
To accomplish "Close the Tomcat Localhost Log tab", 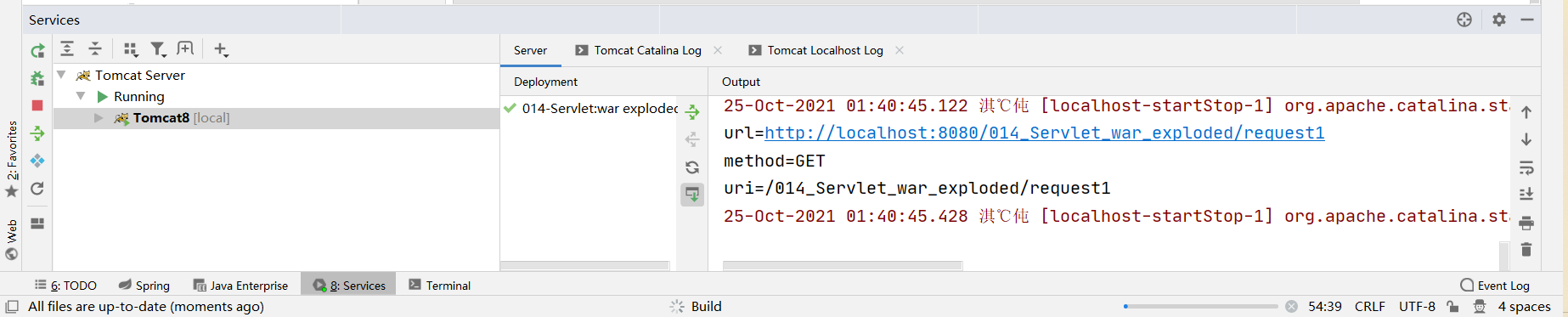I will (900, 50).
